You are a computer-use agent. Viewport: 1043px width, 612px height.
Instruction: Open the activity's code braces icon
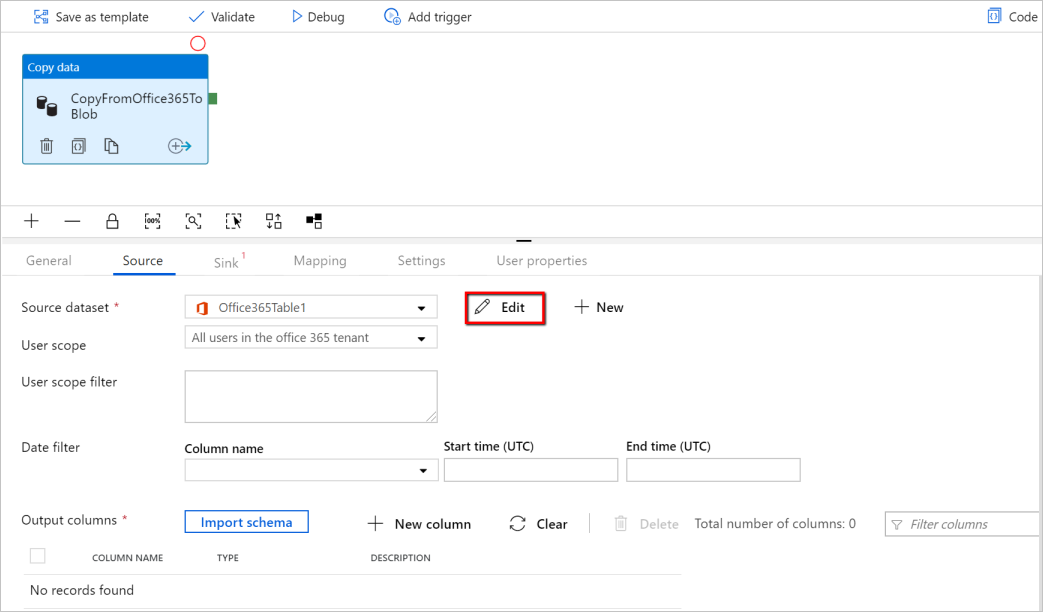coord(78,145)
